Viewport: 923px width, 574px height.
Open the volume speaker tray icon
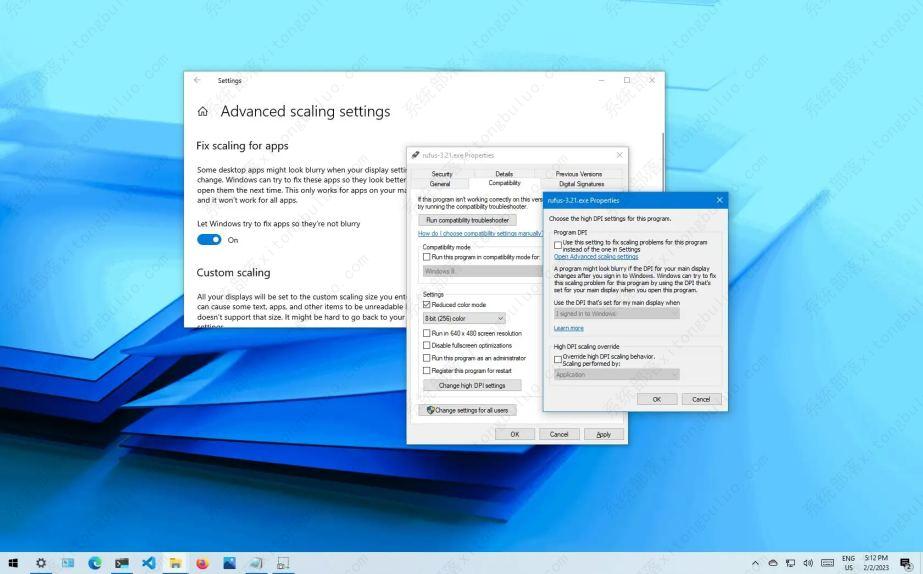(x=808, y=563)
